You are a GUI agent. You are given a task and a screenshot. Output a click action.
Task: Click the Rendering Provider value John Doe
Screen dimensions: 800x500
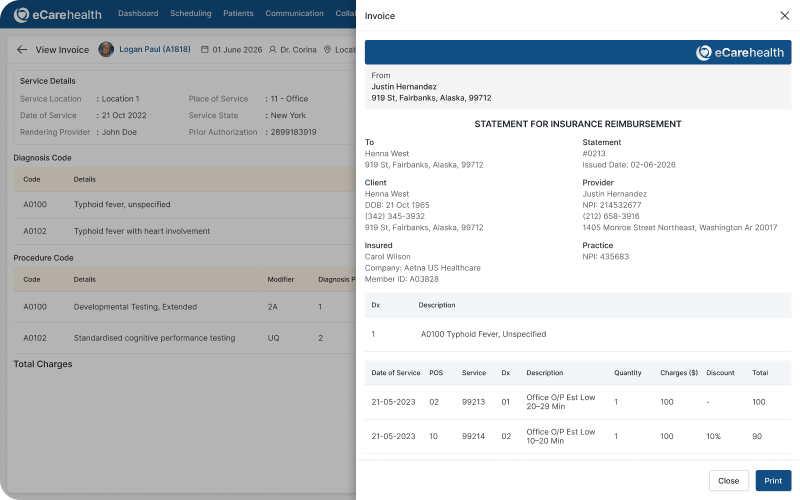(x=119, y=132)
